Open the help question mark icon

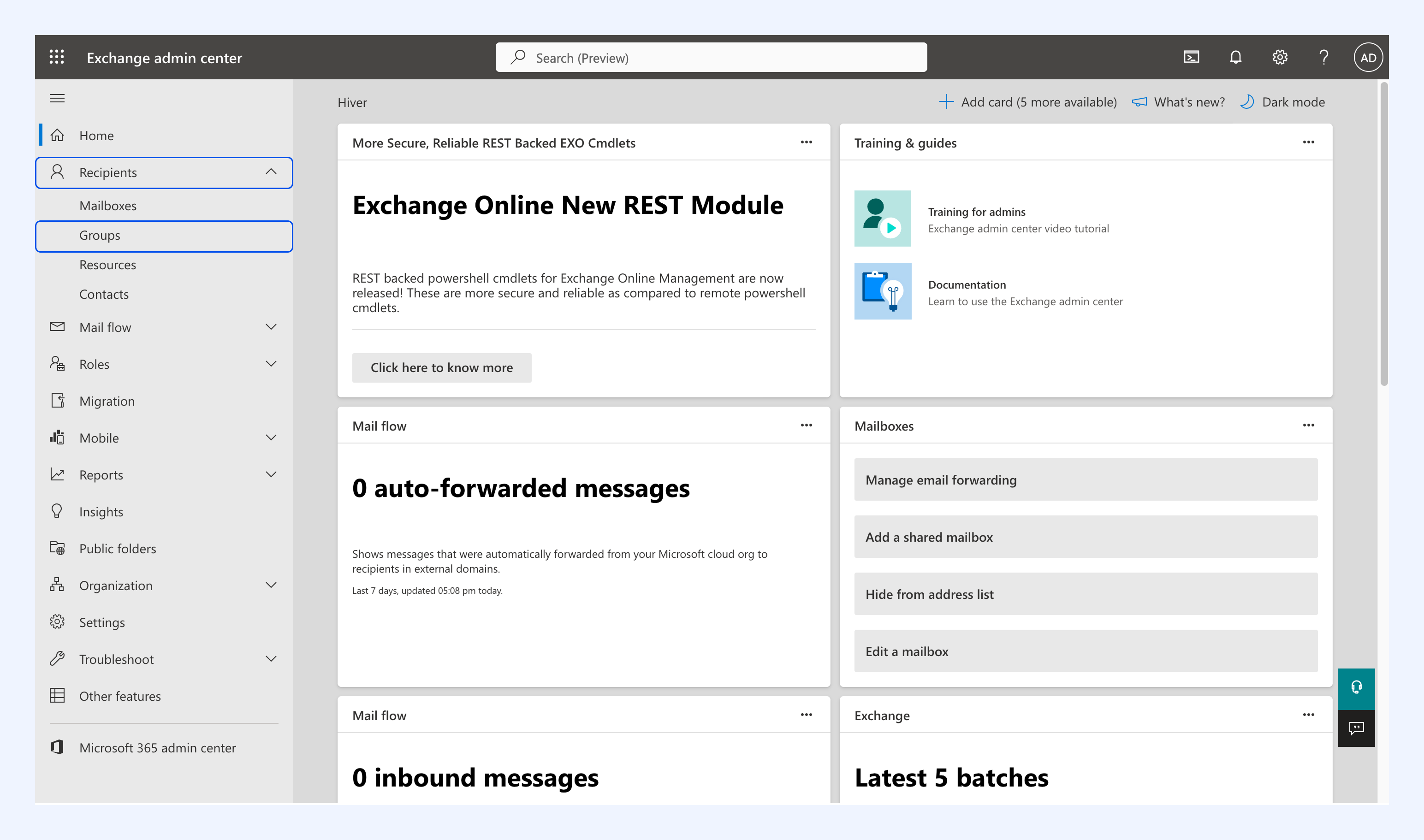(x=1324, y=57)
